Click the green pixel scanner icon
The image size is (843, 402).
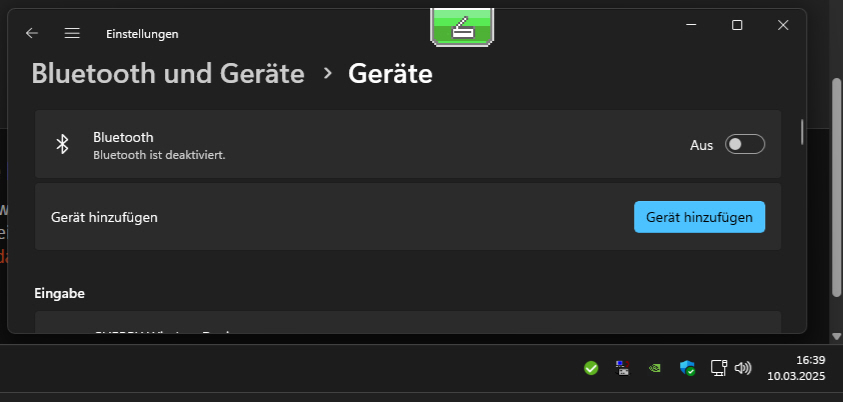coord(461,26)
